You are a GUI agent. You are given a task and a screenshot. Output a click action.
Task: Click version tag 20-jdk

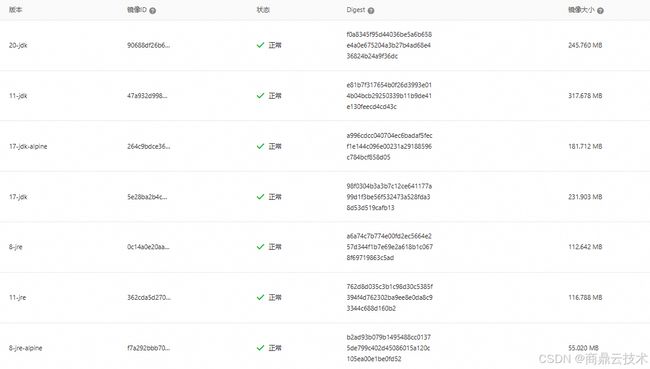[x=18, y=45]
